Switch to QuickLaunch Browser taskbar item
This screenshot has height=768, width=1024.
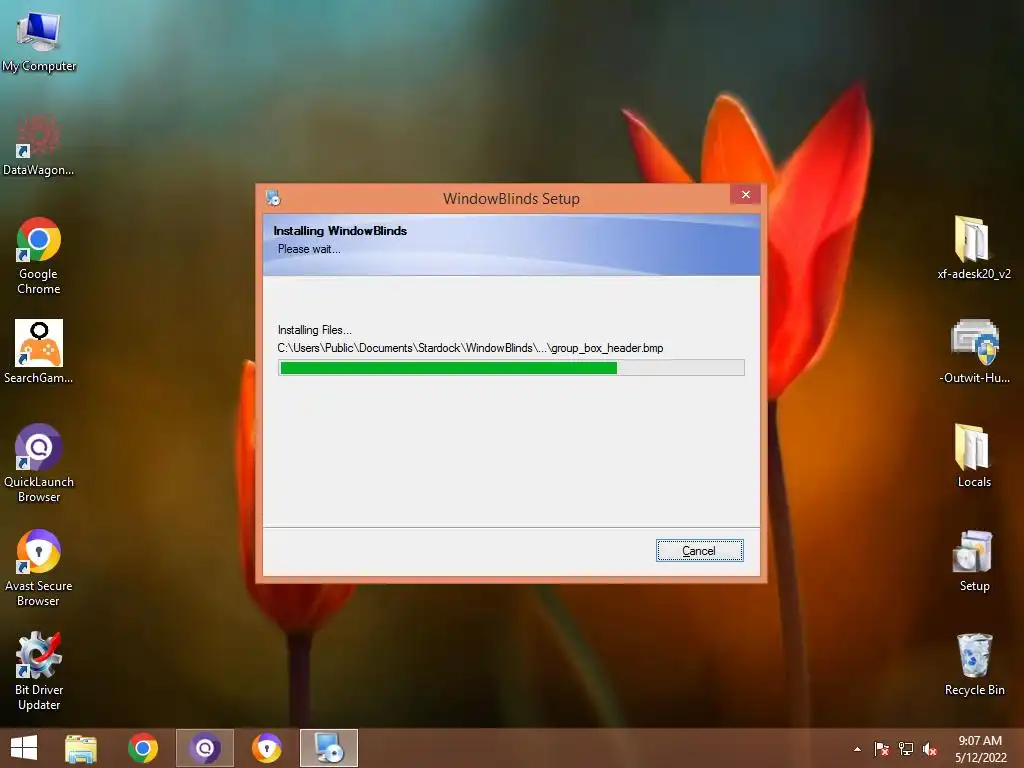(204, 748)
